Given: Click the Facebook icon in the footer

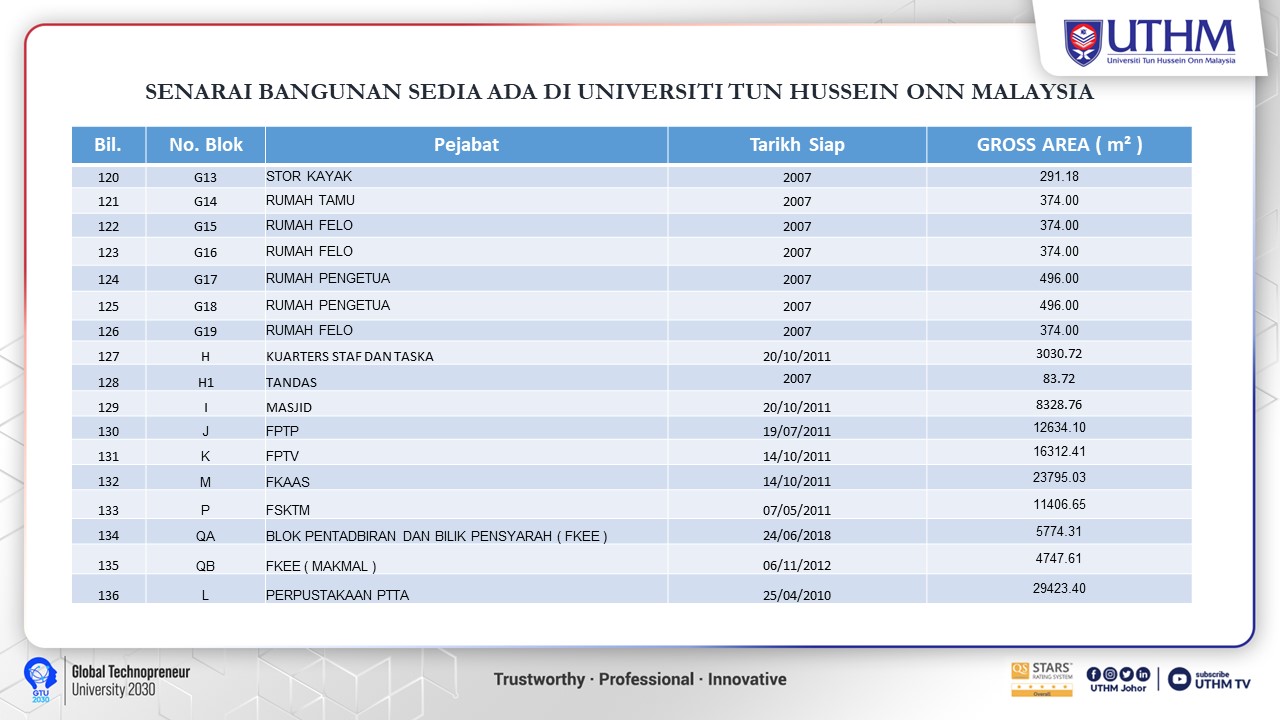Looking at the screenshot, I should point(1094,673).
